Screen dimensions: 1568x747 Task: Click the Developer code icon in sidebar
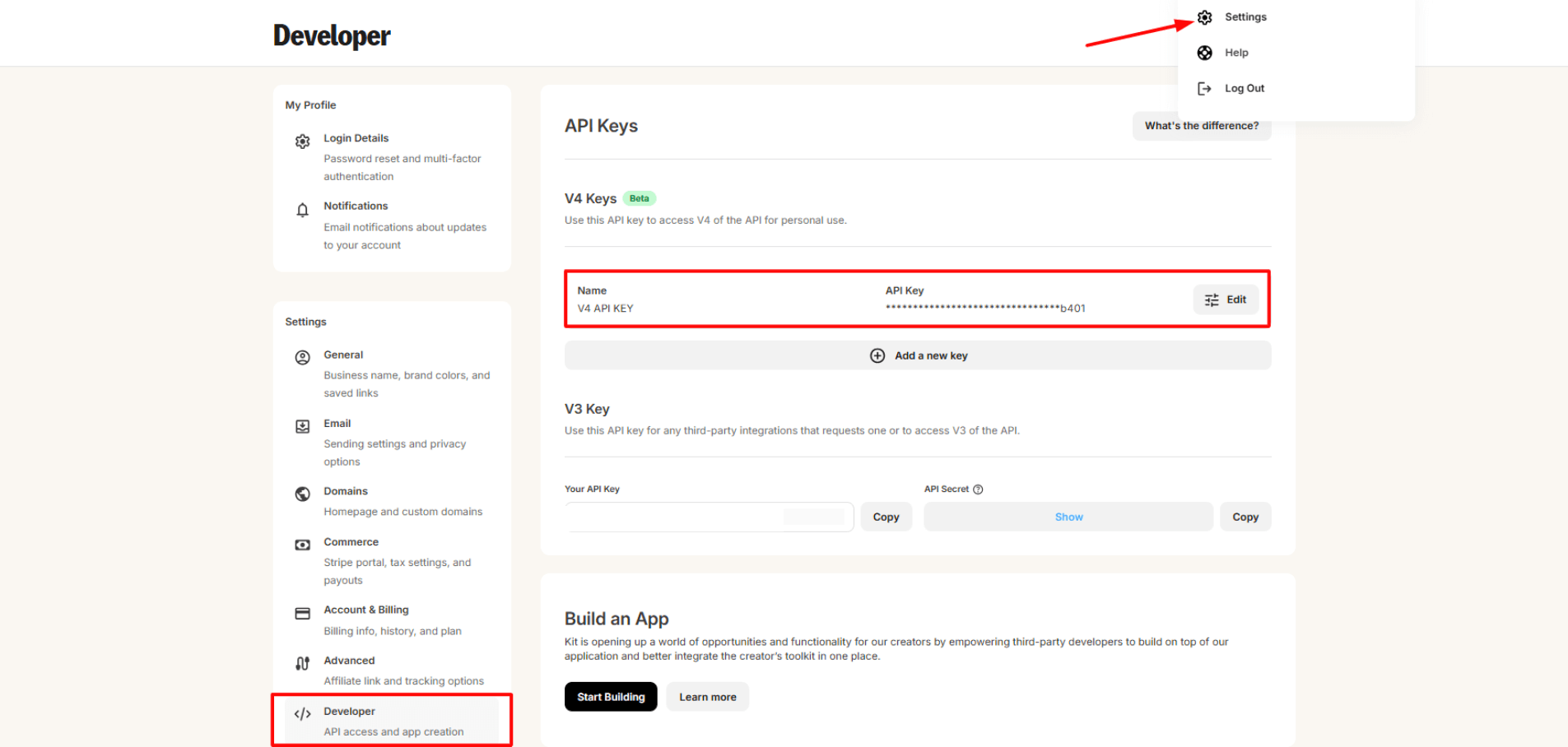click(302, 713)
